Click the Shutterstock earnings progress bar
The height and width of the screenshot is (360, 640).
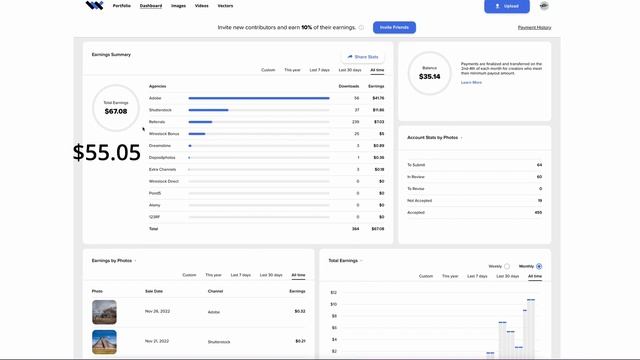coord(259,110)
